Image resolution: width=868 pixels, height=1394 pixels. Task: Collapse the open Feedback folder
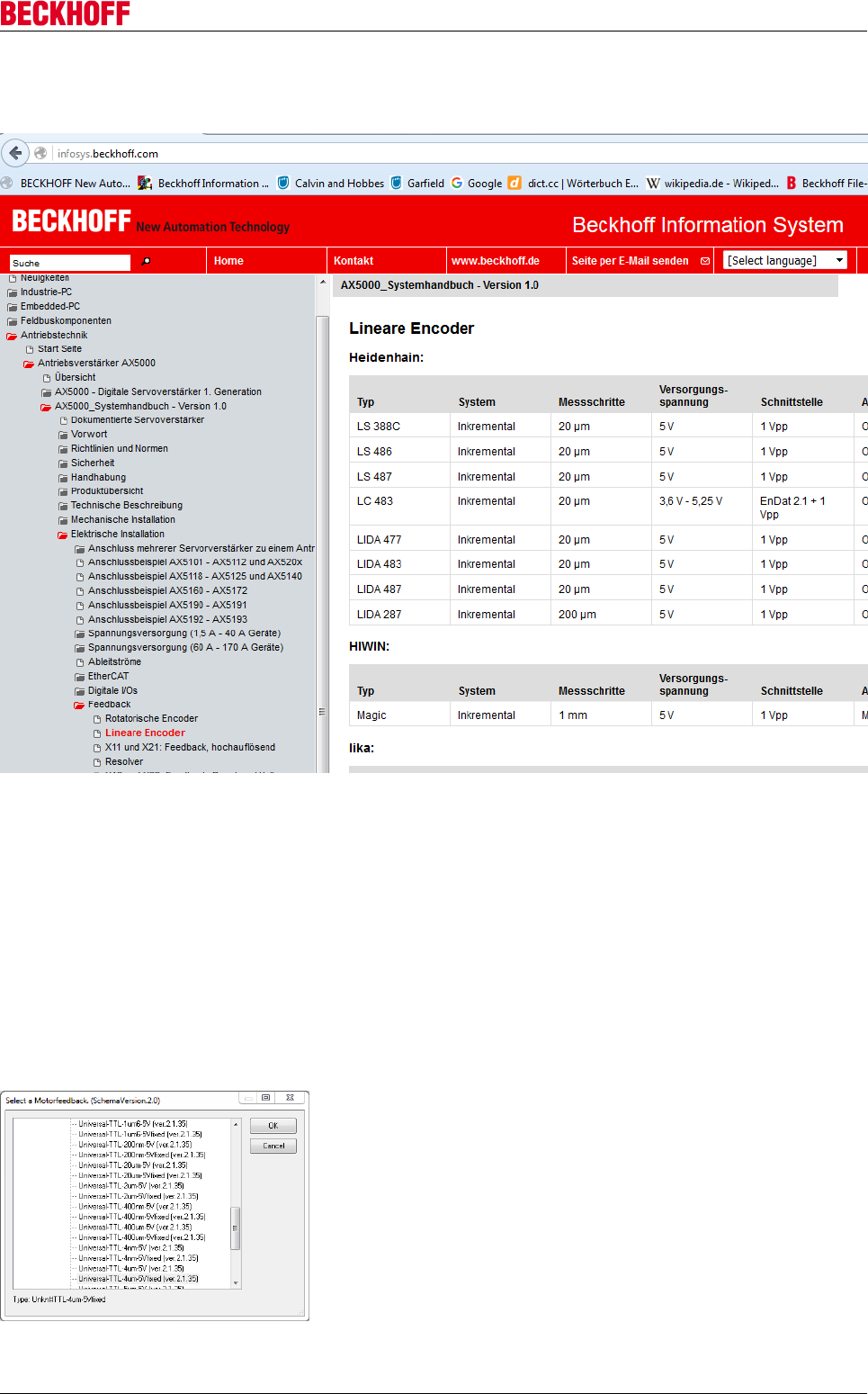click(x=79, y=705)
